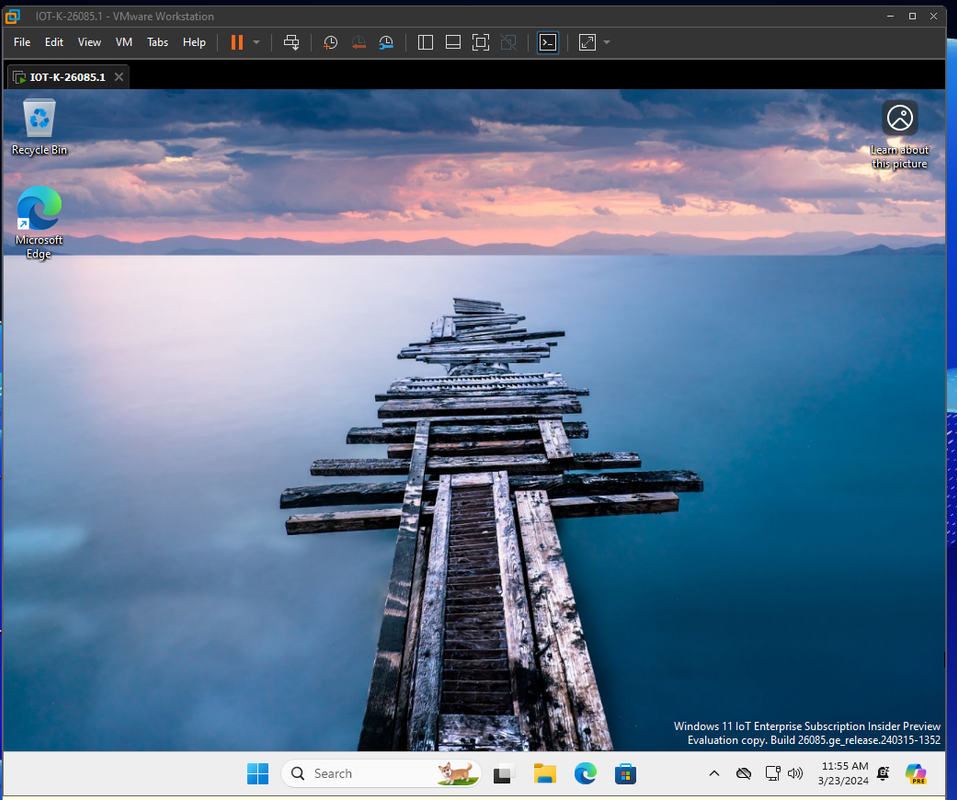Viewport: 957px width, 800px height.
Task: Maximize the VMware Workstation window
Action: tap(912, 16)
